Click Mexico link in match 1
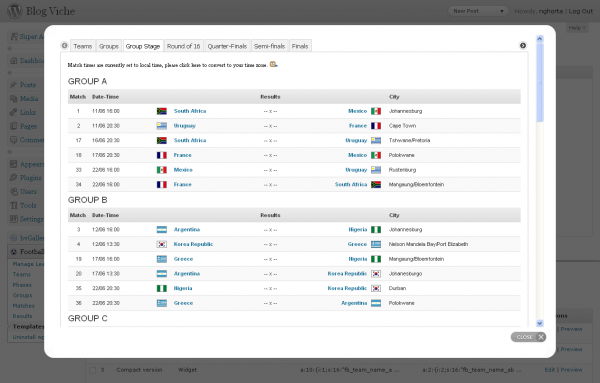This screenshot has width=600, height=383. click(357, 111)
